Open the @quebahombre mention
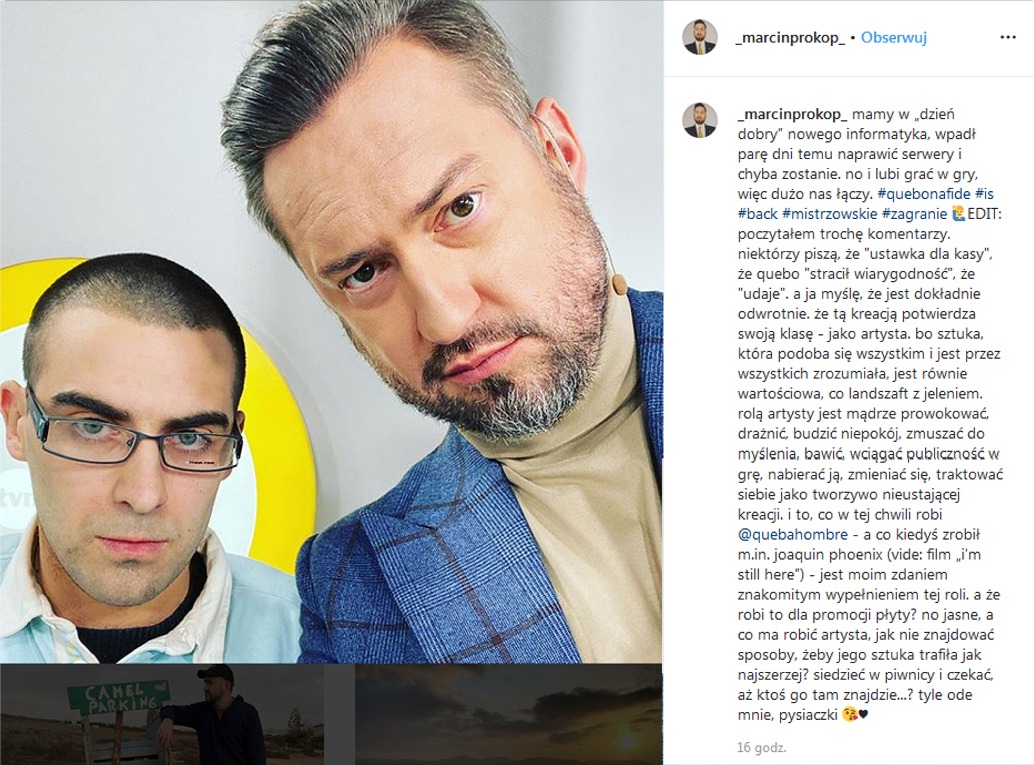This screenshot has width=1034, height=765. [793, 534]
